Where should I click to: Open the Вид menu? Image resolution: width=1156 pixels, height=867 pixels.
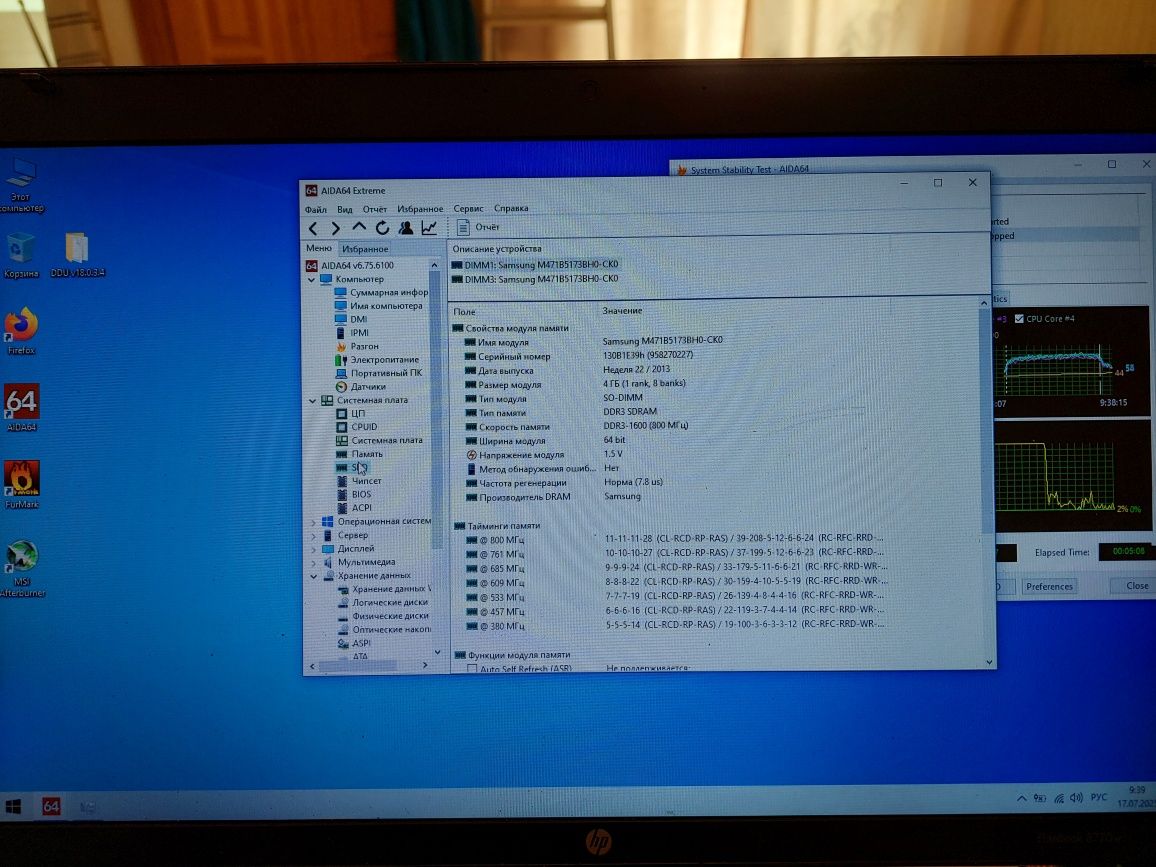click(344, 209)
